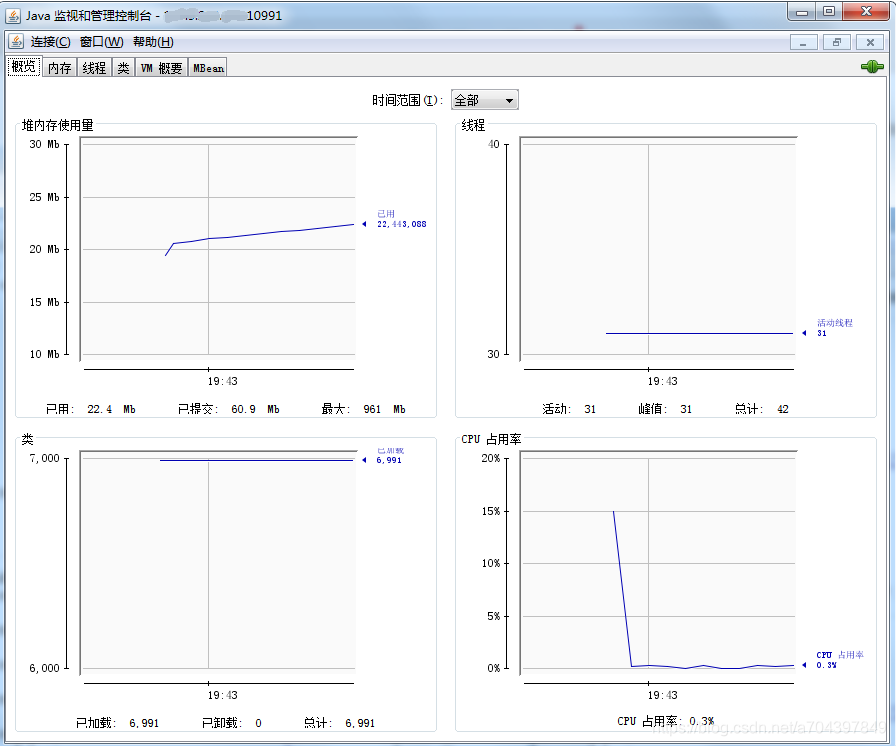Image resolution: width=896 pixels, height=746 pixels.
Task: Click the classes chart area
Action: click(x=218, y=563)
